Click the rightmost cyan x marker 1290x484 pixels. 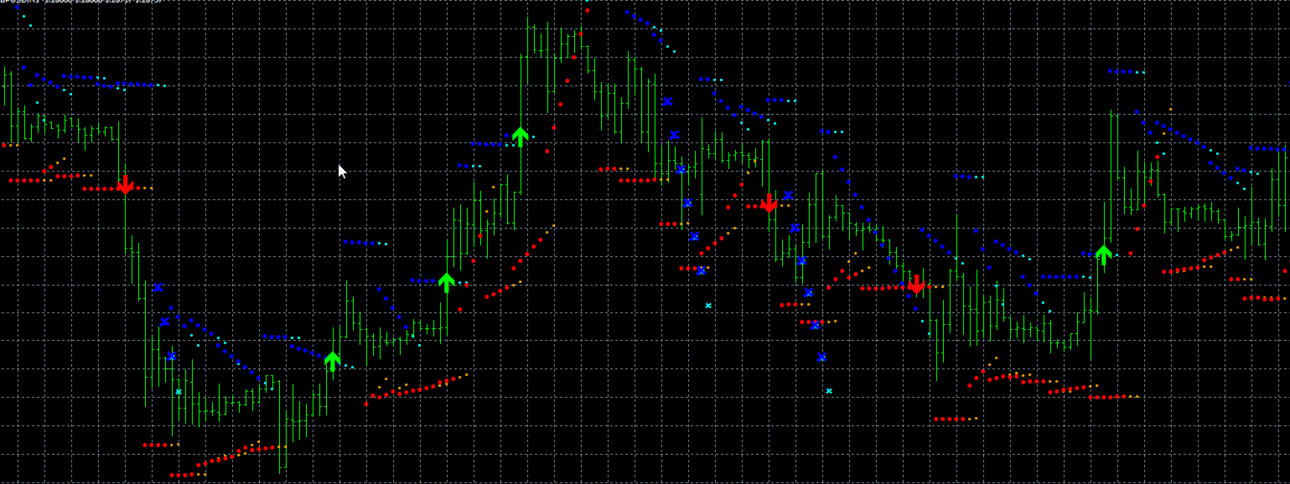(829, 391)
